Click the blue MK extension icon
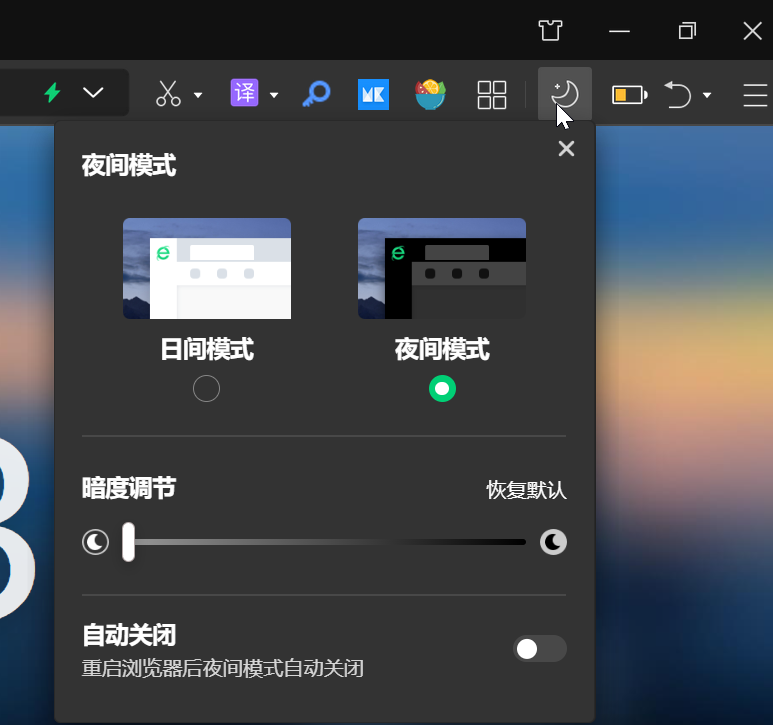The height and width of the screenshot is (725, 773). click(x=373, y=94)
